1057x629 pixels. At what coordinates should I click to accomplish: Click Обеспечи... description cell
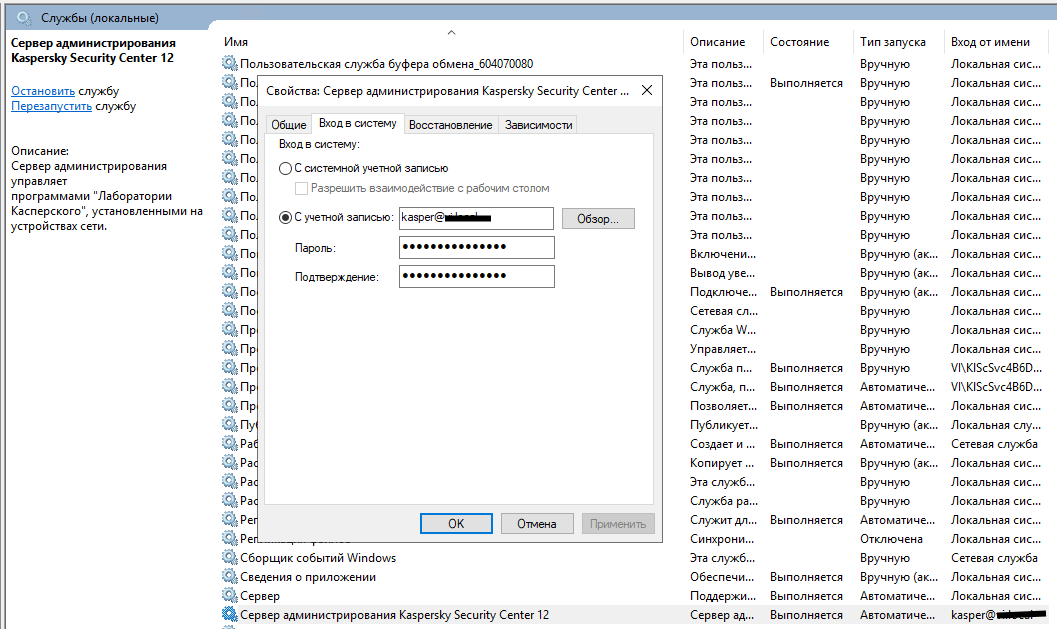721,577
